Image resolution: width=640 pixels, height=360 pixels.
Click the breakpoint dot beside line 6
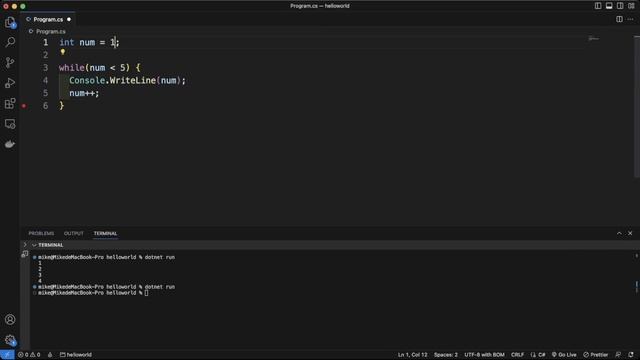coord(24,106)
